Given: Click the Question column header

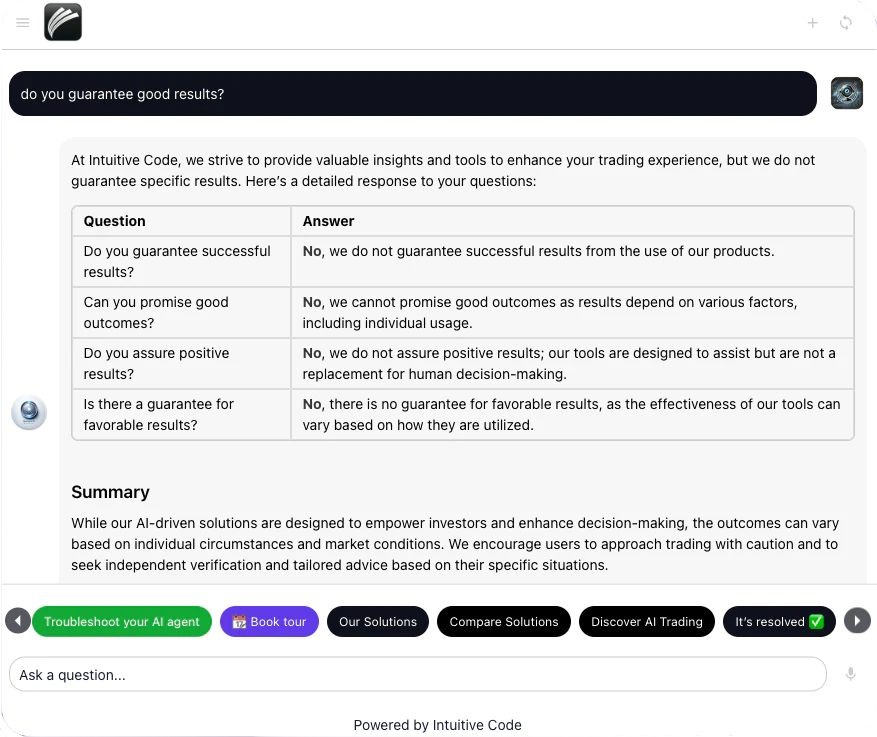Looking at the screenshot, I should 115,221.
